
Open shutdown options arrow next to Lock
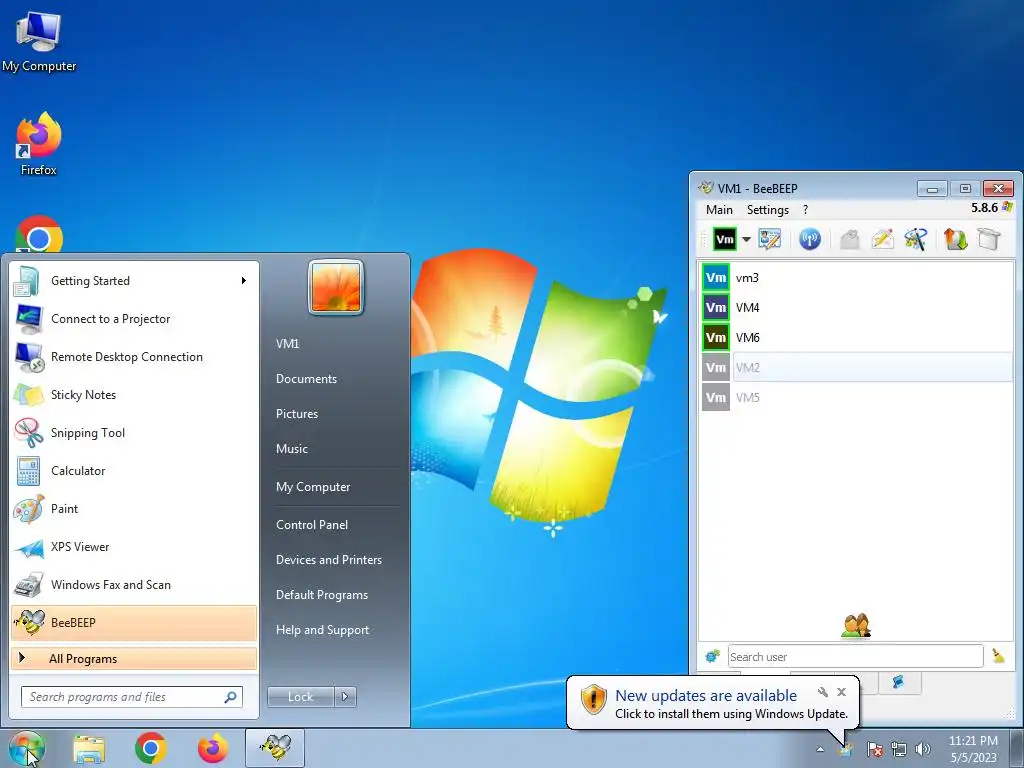pos(345,697)
